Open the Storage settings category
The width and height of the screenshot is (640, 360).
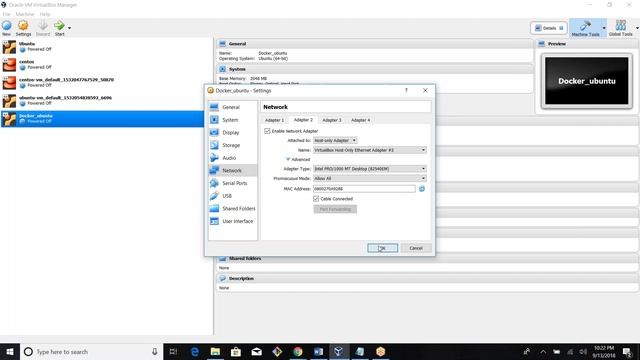233,145
